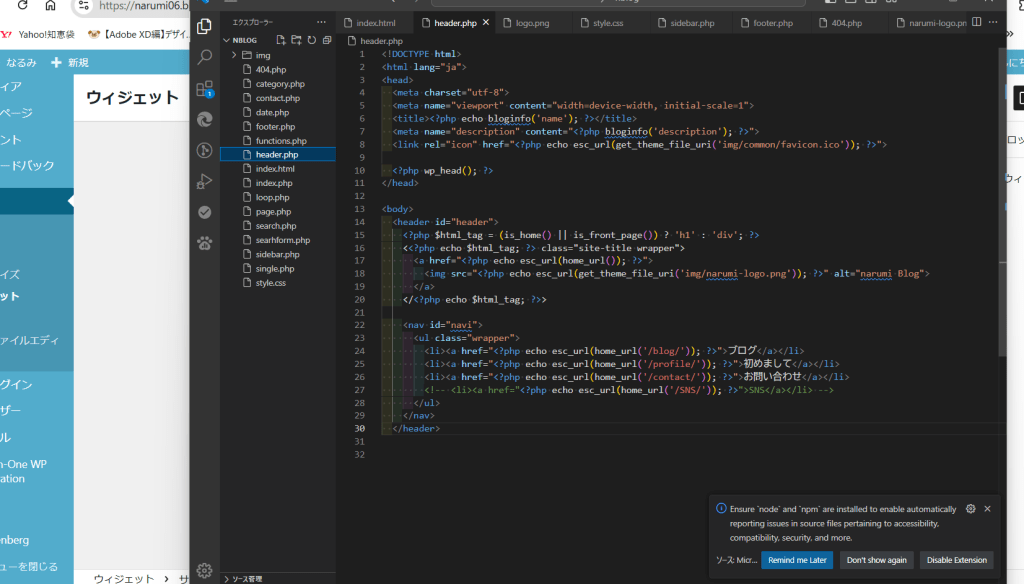
Task: Open the Extensions view with badge
Action: pos(205,88)
